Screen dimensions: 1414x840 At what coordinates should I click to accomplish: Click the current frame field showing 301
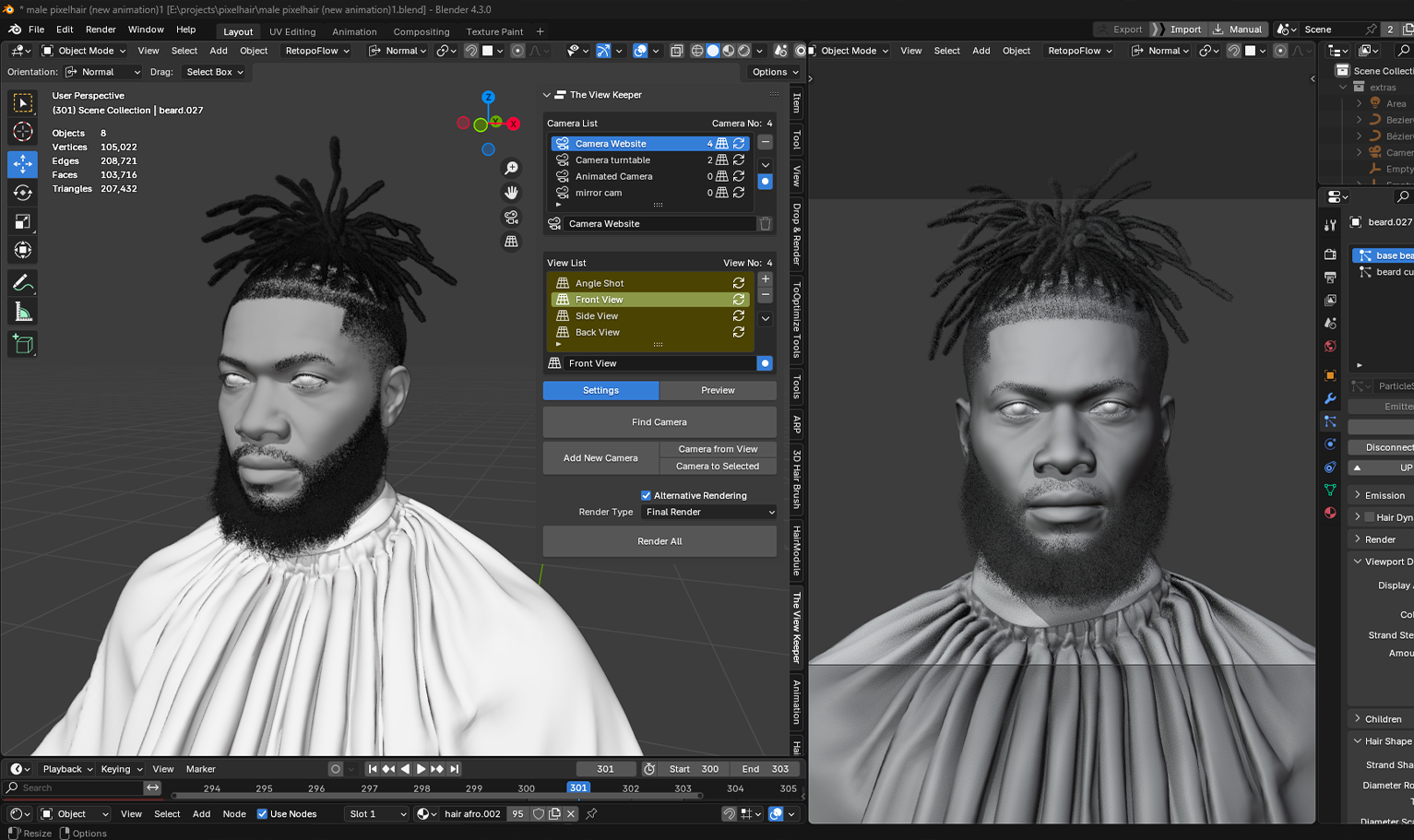605,769
